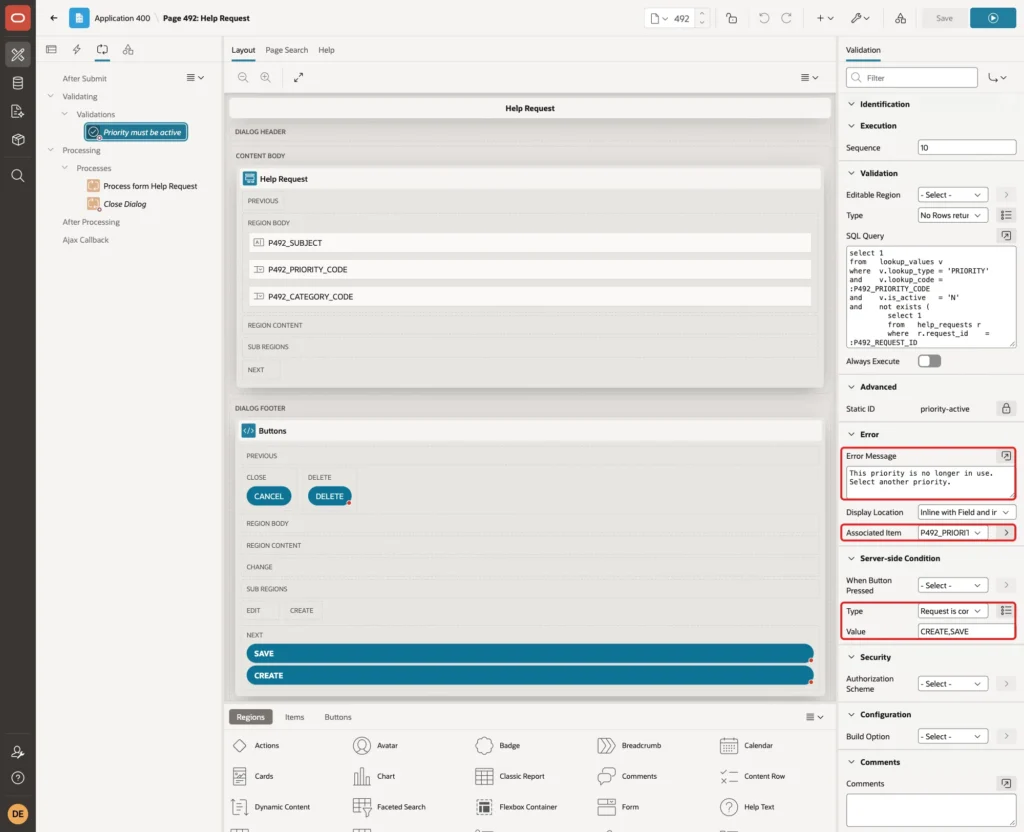Open the Utilities wrench menu dropdown
The image size is (1024, 832).
click(860, 18)
